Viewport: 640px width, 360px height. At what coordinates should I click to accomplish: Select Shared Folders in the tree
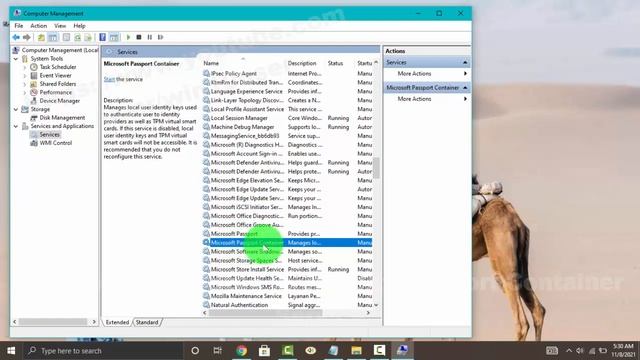click(x=58, y=84)
